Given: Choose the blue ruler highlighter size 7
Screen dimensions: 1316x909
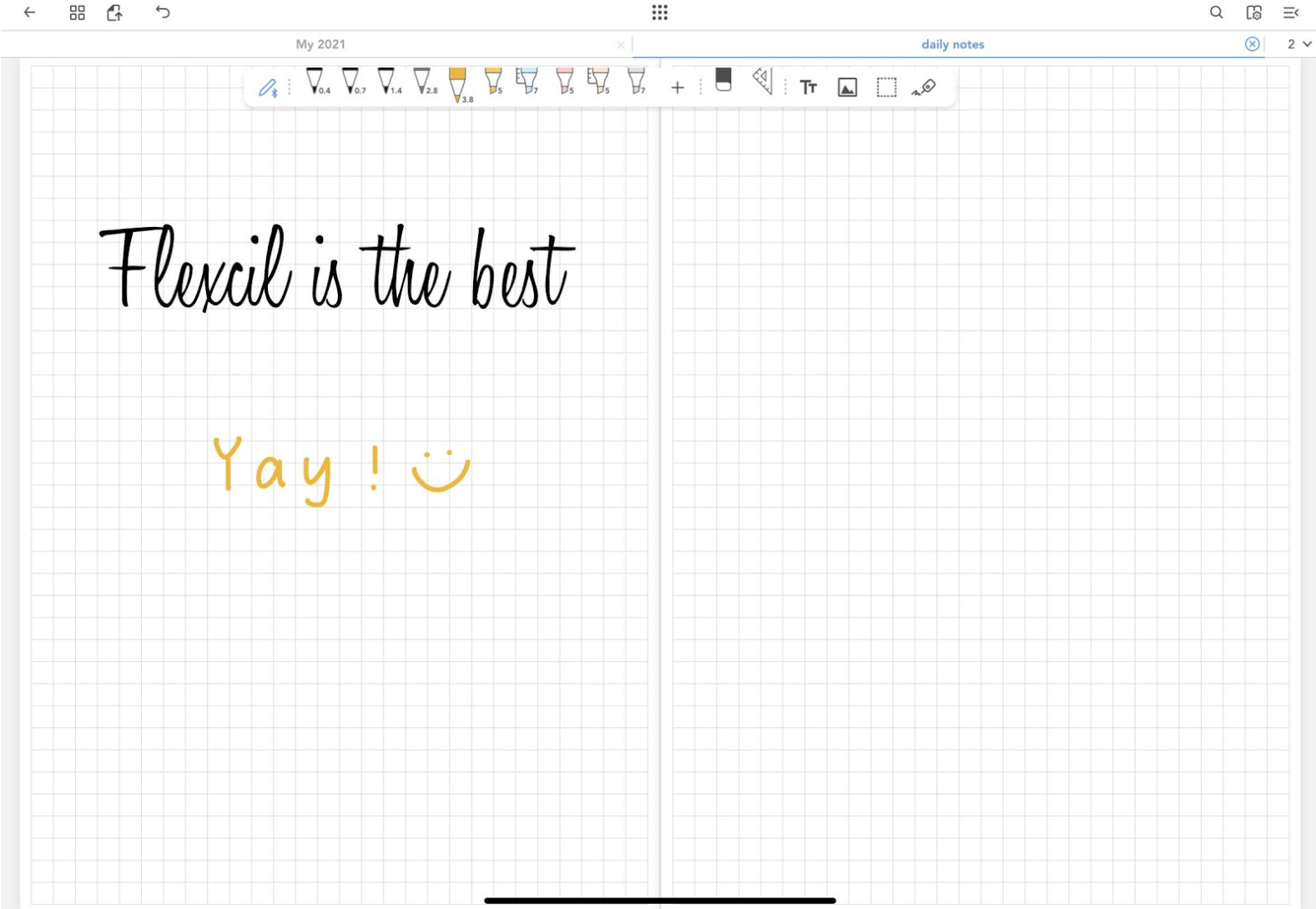Looking at the screenshot, I should tap(527, 82).
